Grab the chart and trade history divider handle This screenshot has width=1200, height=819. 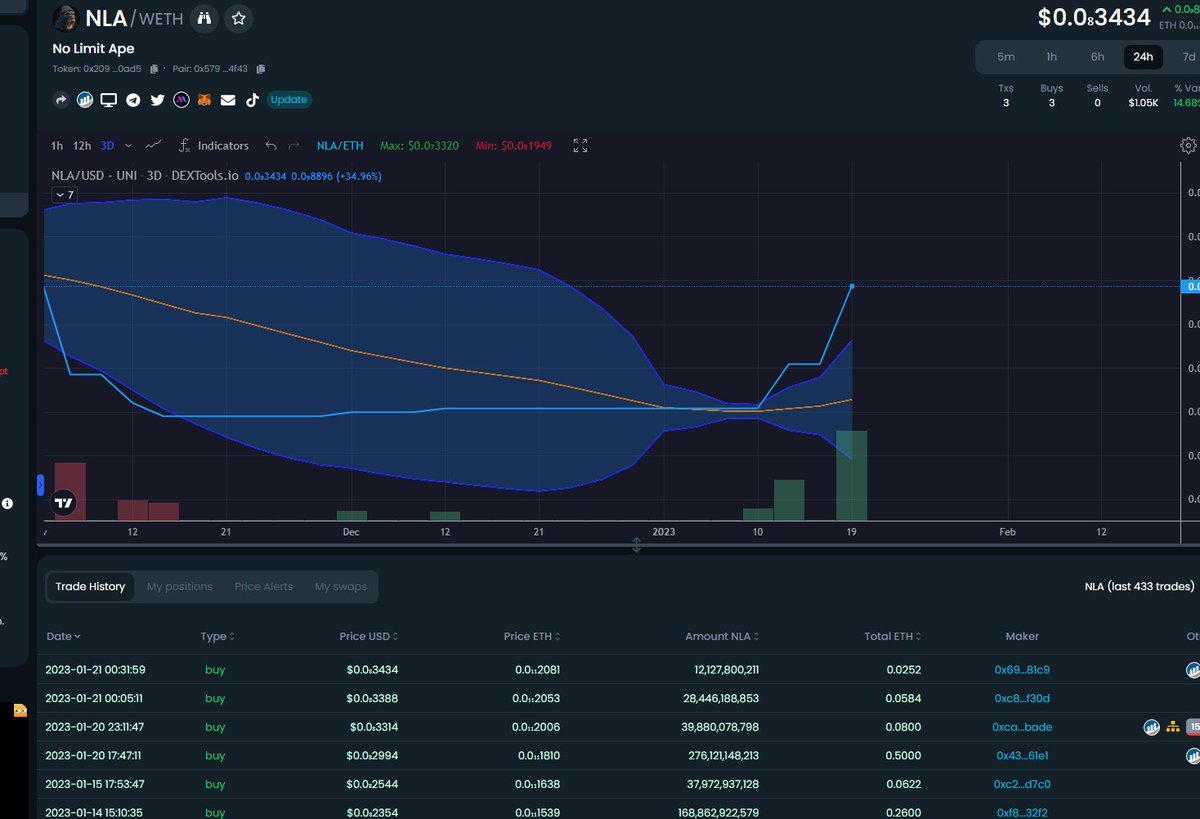pos(636,545)
